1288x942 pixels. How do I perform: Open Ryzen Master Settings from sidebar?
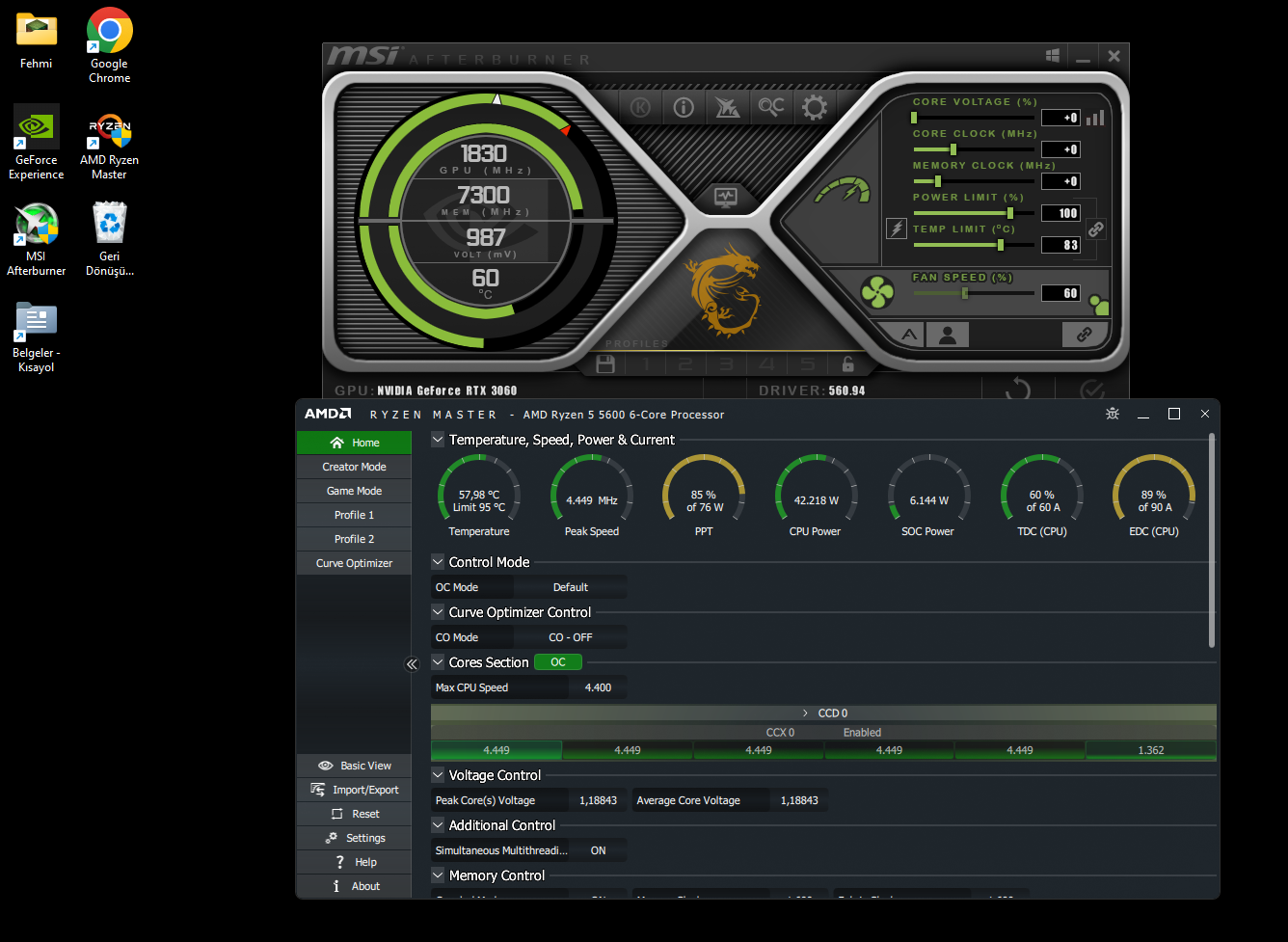pyautogui.click(x=354, y=838)
